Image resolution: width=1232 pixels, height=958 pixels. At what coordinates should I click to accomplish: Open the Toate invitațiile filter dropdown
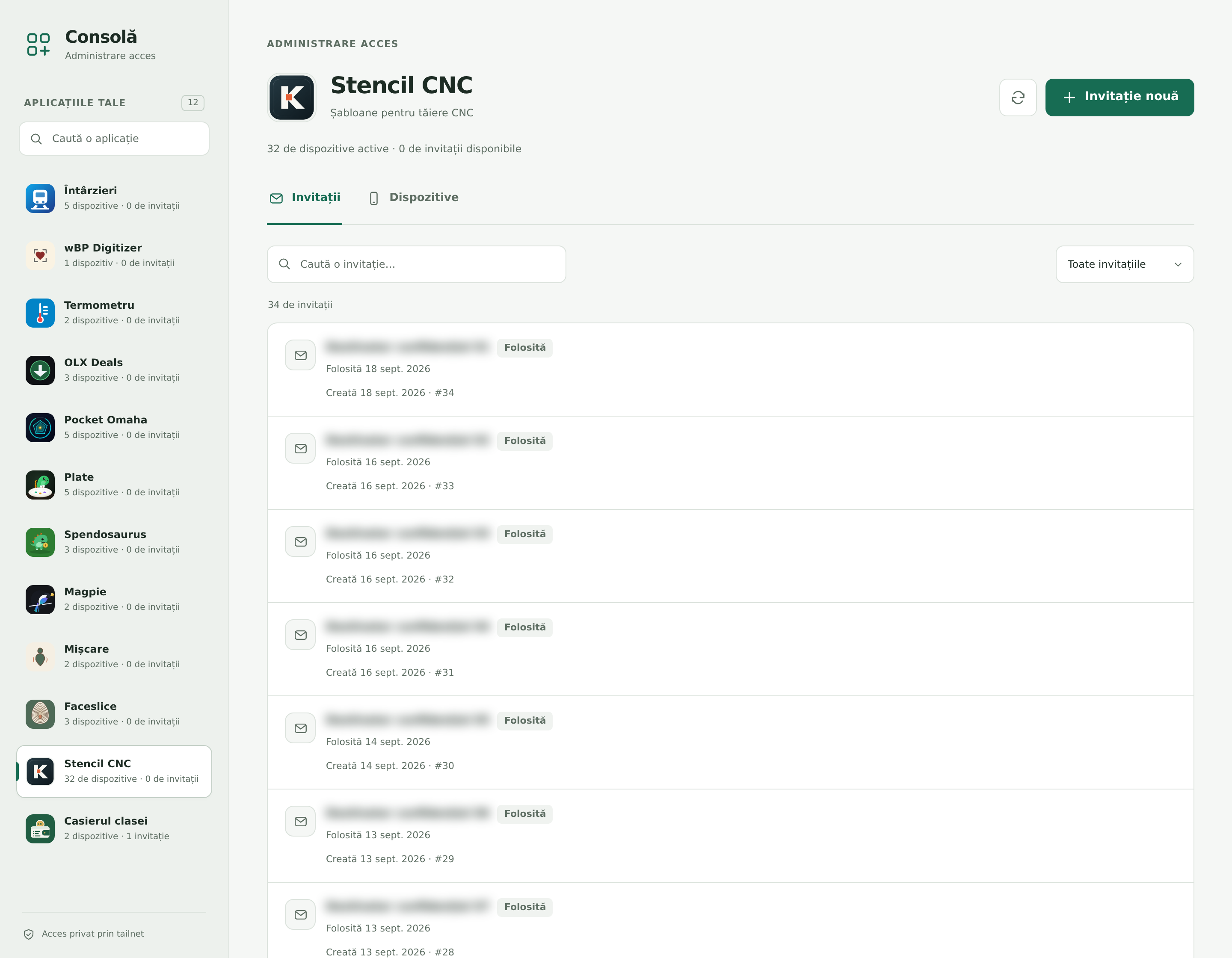[1124, 264]
